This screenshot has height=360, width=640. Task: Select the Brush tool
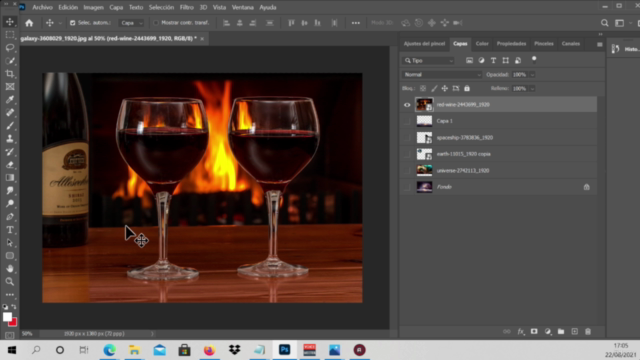tap(10, 126)
